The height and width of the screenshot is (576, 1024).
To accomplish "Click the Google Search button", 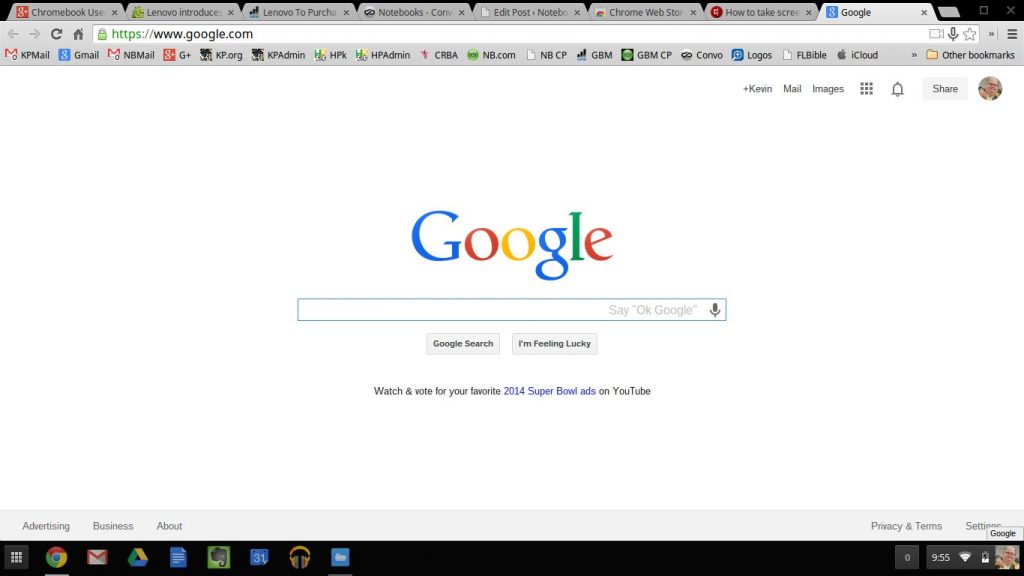I will point(463,344).
